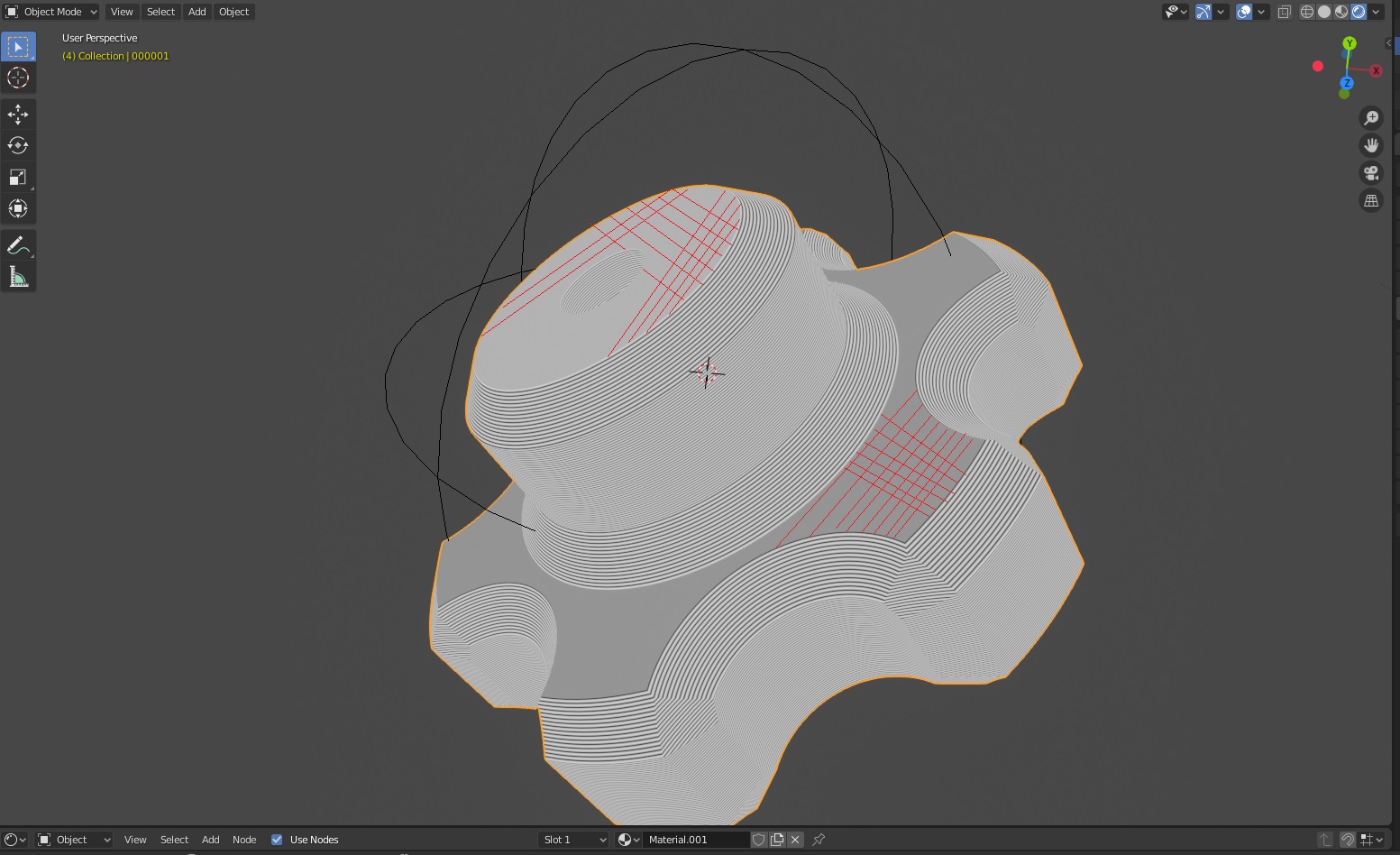Activate the Move tool
Image resolution: width=1400 pixels, height=855 pixels.
18,114
